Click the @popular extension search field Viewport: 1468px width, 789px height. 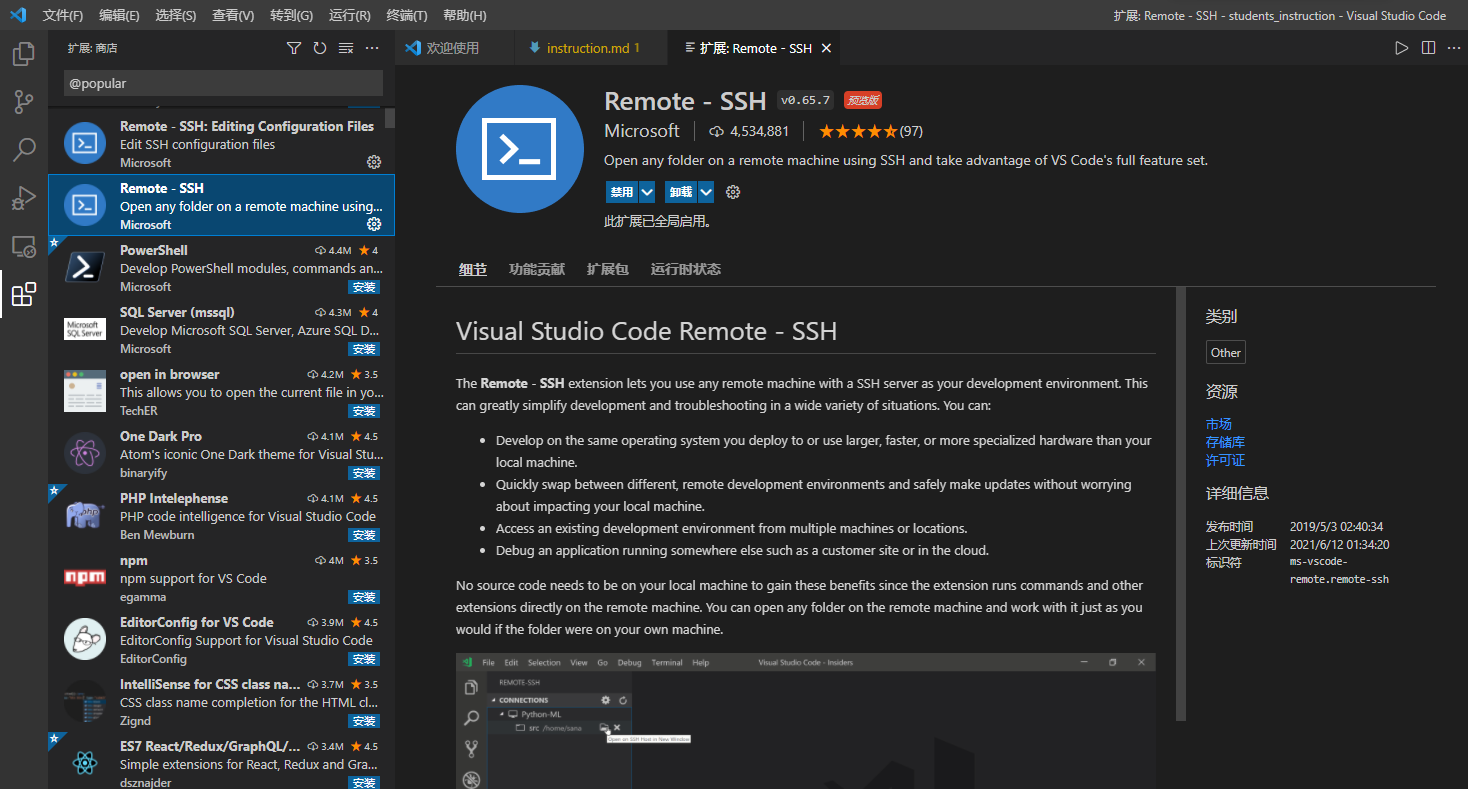[222, 83]
